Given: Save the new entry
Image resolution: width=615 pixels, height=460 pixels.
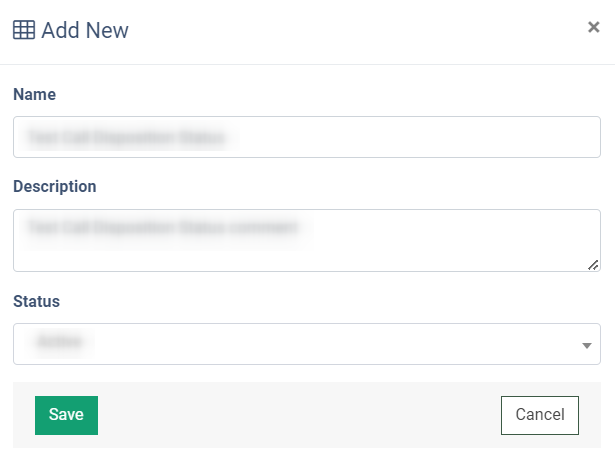Looking at the screenshot, I should tap(66, 415).
